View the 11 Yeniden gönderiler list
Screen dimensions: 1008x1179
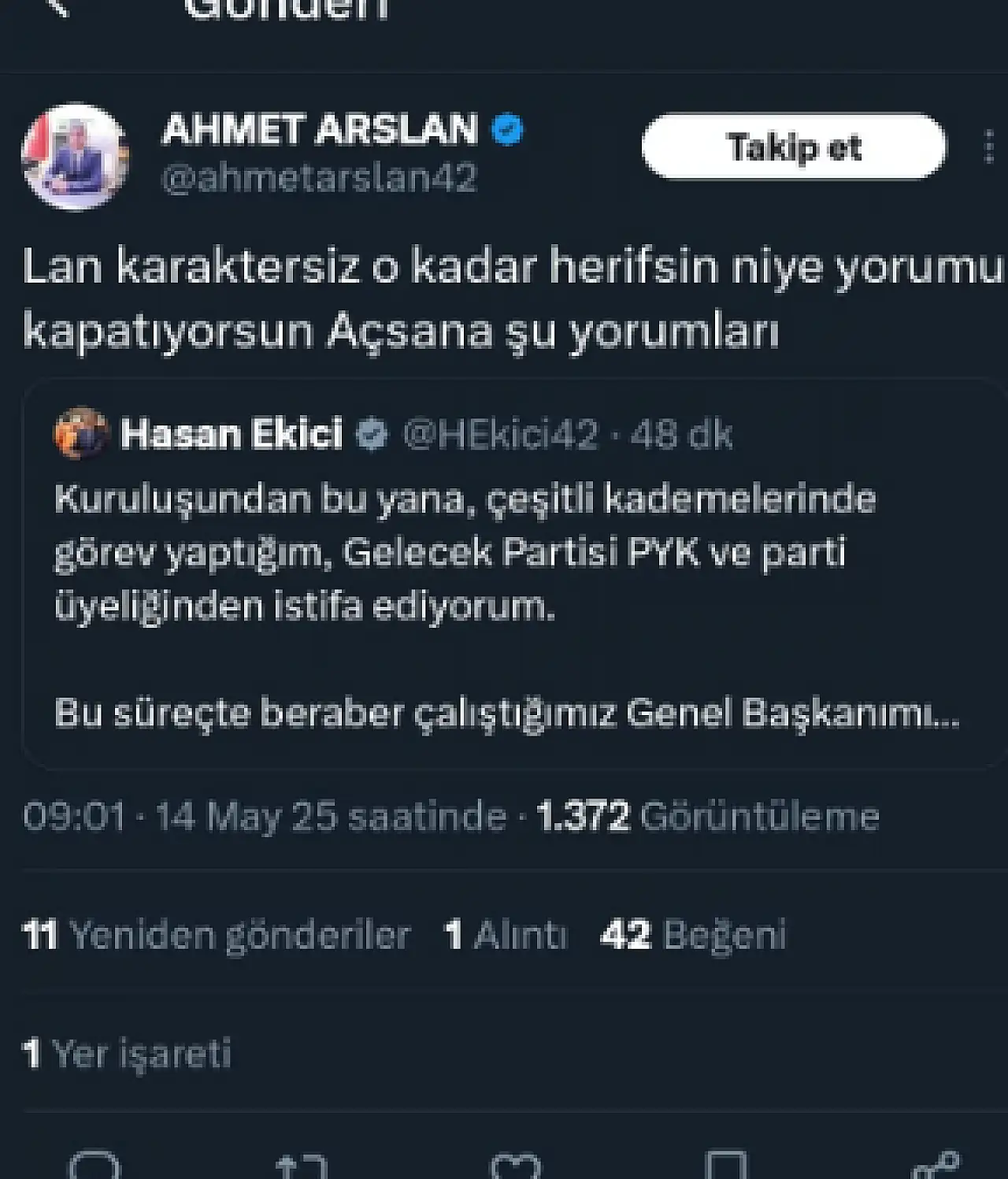click(x=217, y=935)
